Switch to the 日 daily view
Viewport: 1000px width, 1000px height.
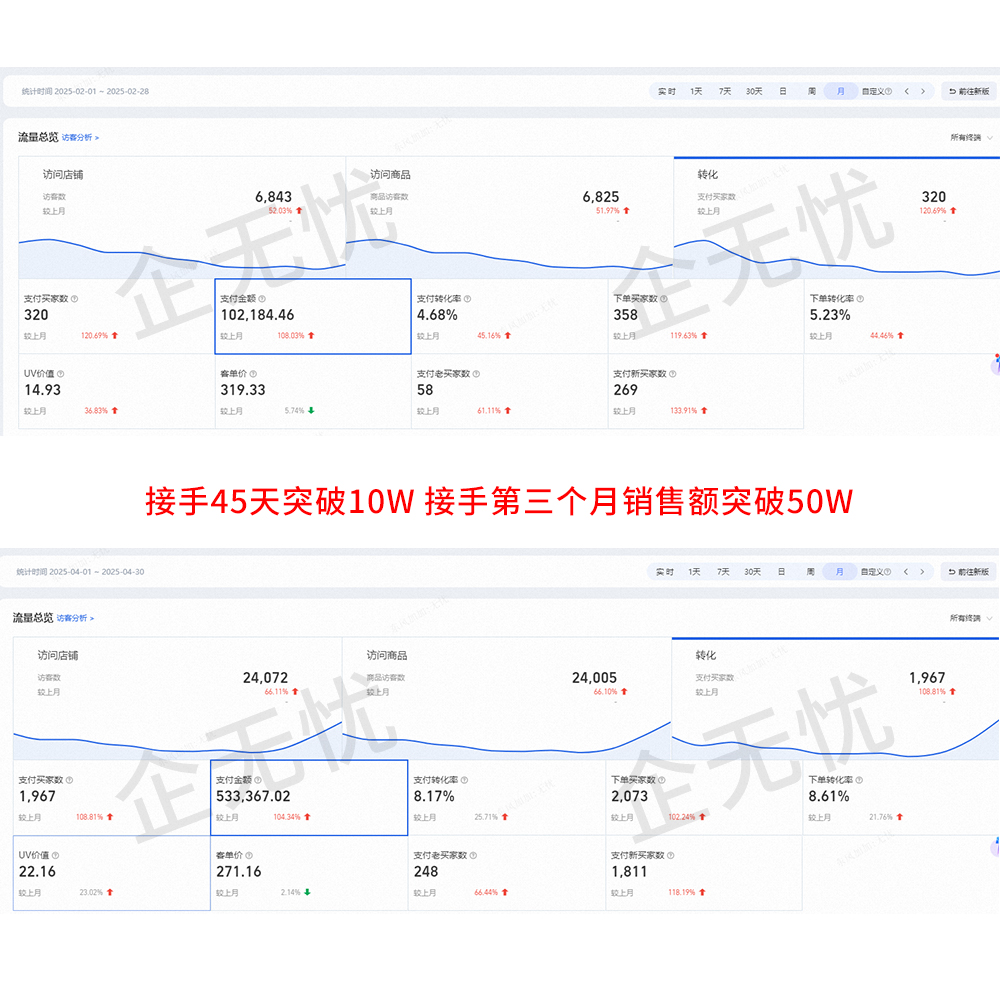pos(782,90)
